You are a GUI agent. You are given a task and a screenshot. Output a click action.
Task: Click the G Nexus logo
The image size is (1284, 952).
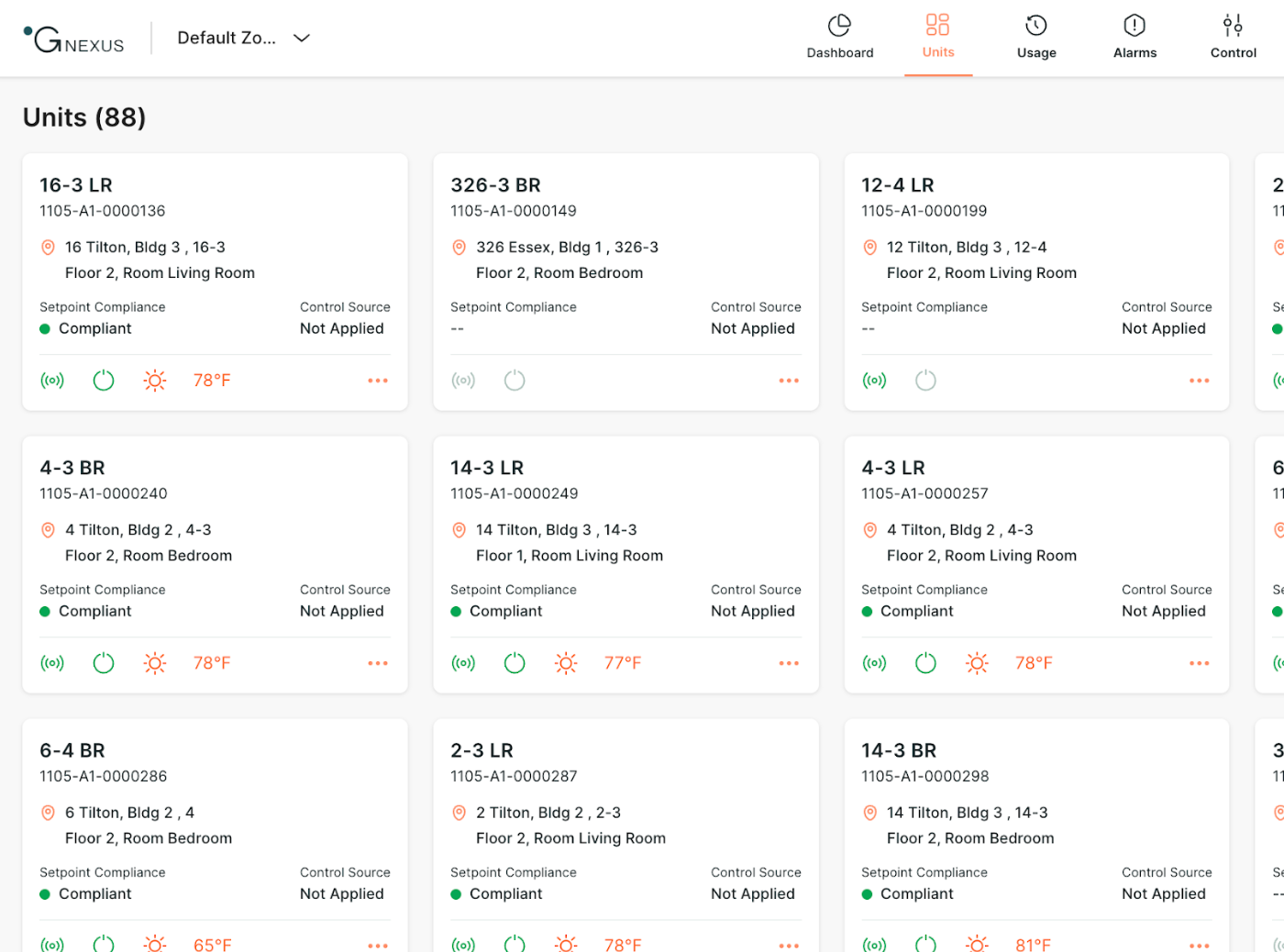click(x=73, y=39)
